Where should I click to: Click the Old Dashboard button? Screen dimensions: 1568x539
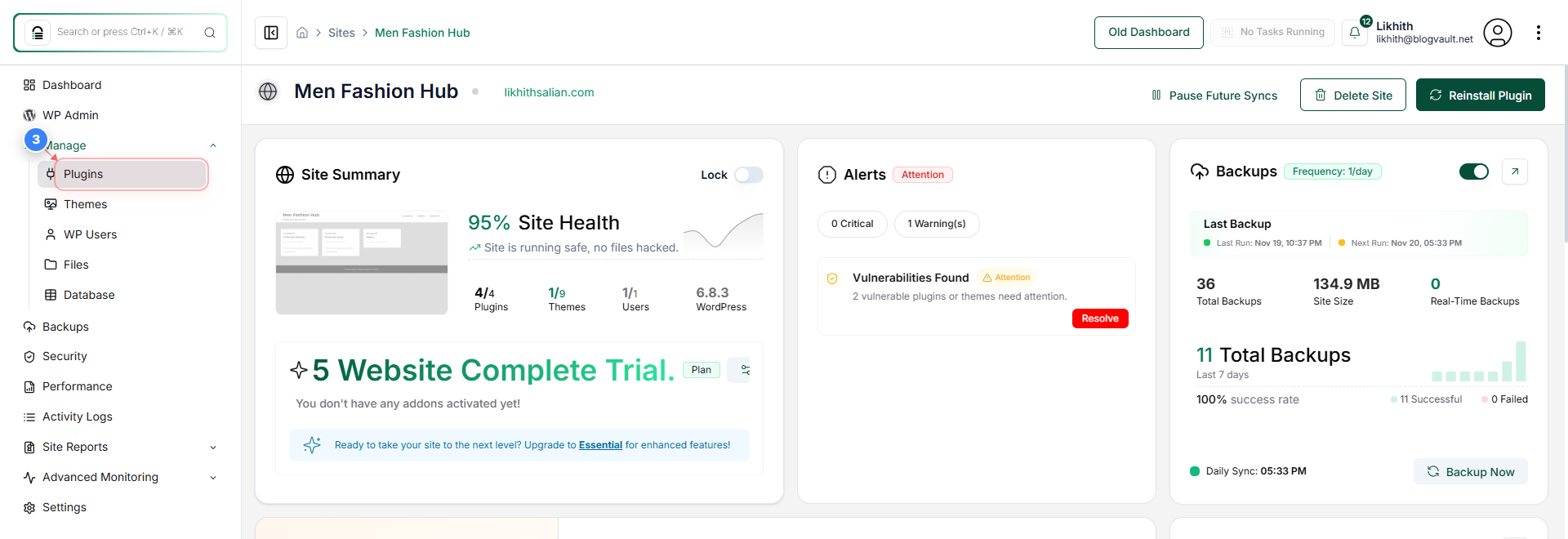pos(1148,33)
